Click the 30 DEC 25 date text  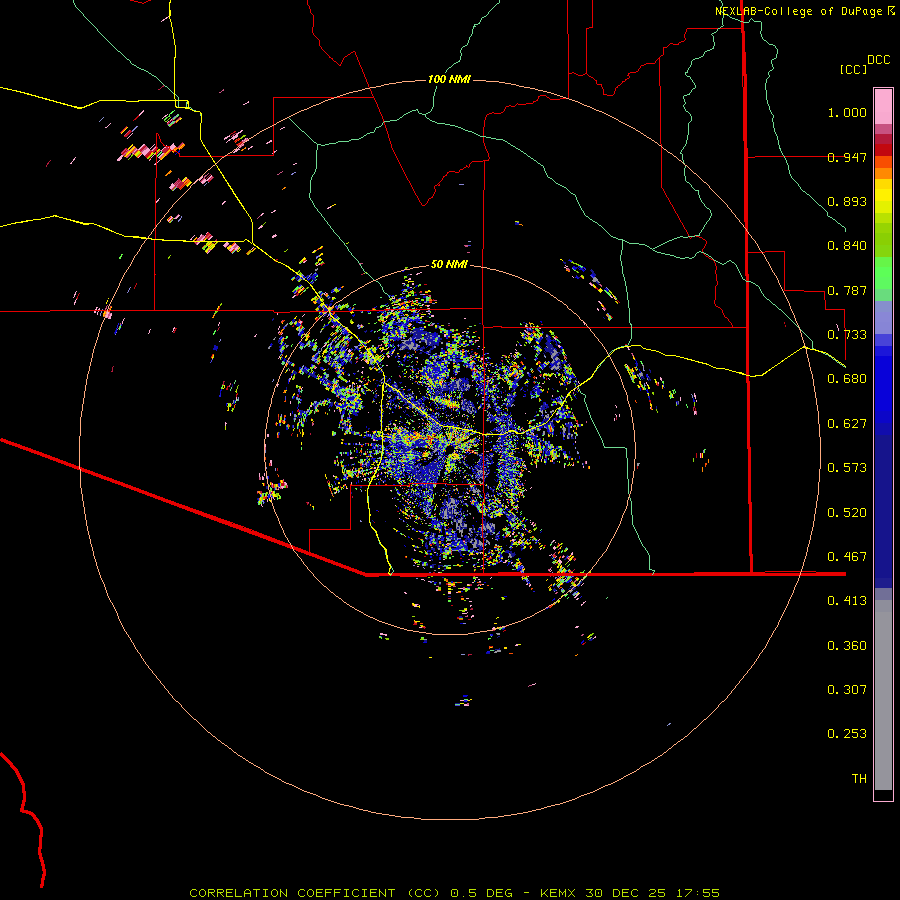click(x=625, y=893)
